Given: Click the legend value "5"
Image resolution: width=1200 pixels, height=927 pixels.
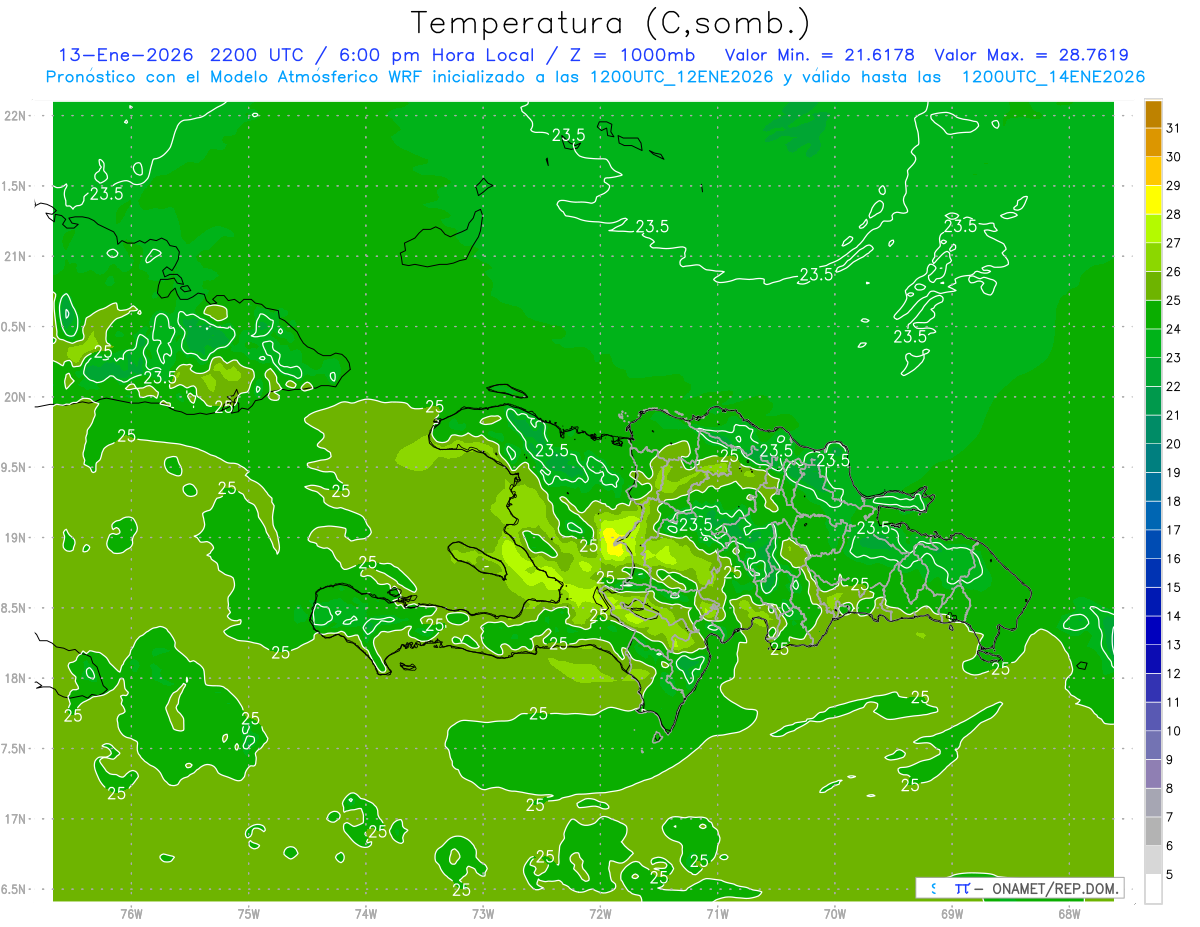Looking at the screenshot, I should pyautogui.click(x=1170, y=875).
